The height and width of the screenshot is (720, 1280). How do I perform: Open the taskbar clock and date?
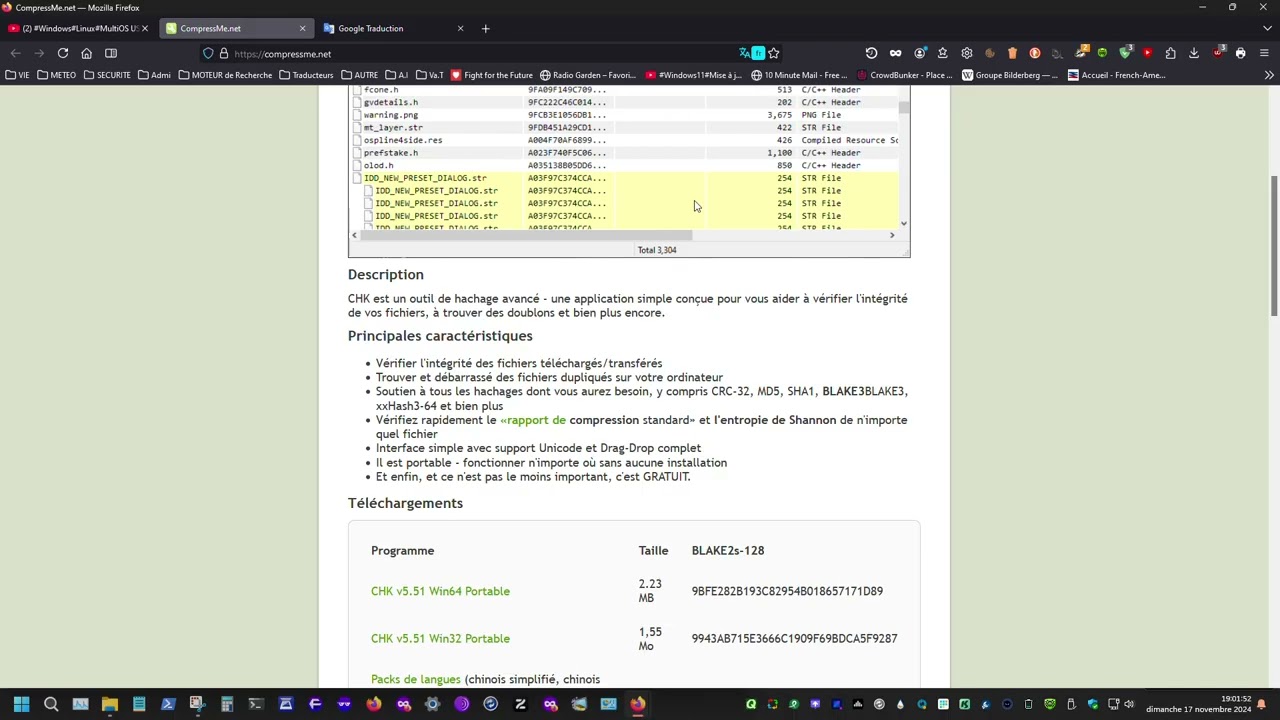tap(1198, 704)
